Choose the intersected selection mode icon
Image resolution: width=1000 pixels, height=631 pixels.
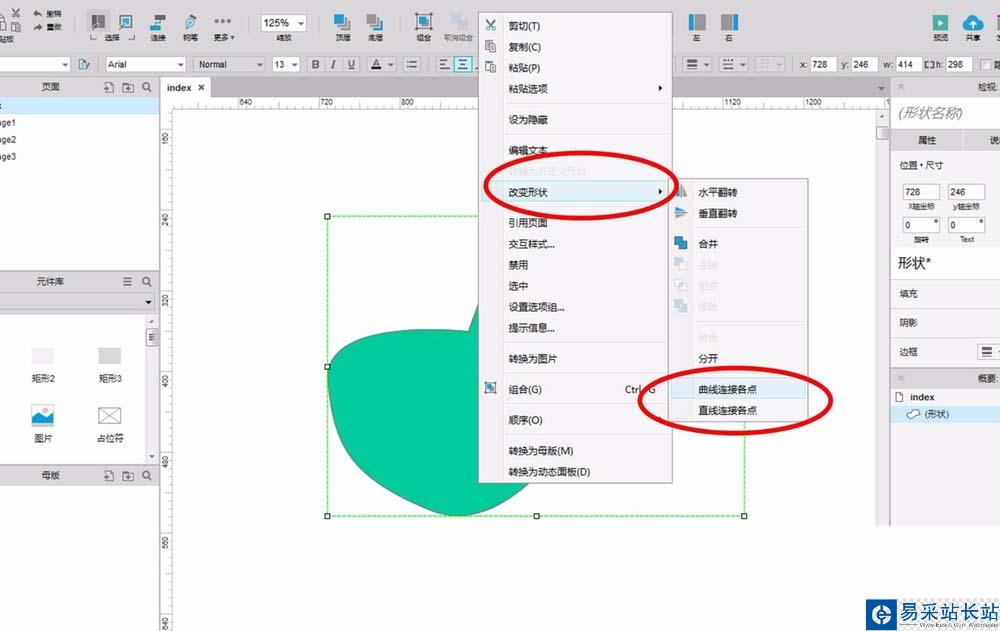(98, 22)
